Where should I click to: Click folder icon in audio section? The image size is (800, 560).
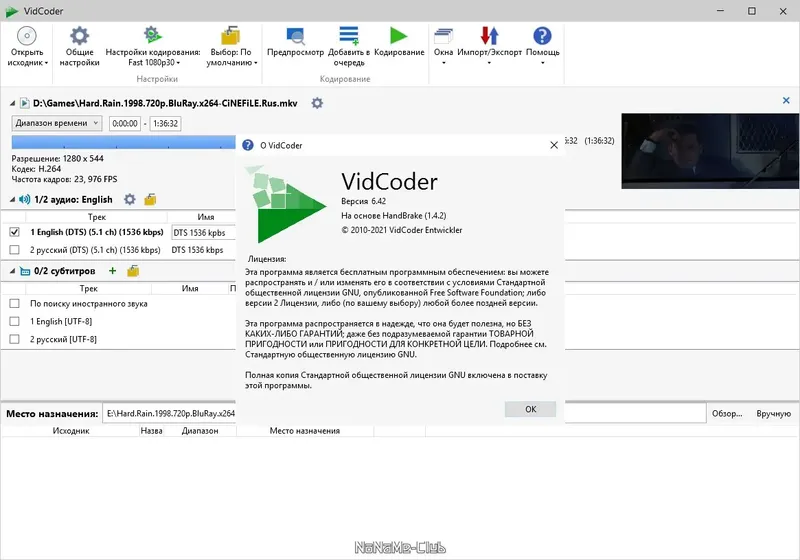pyautogui.click(x=150, y=199)
